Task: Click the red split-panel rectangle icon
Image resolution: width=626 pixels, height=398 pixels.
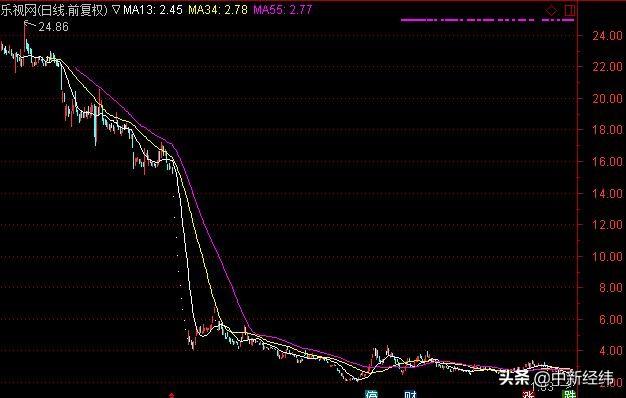Action: pos(570,10)
